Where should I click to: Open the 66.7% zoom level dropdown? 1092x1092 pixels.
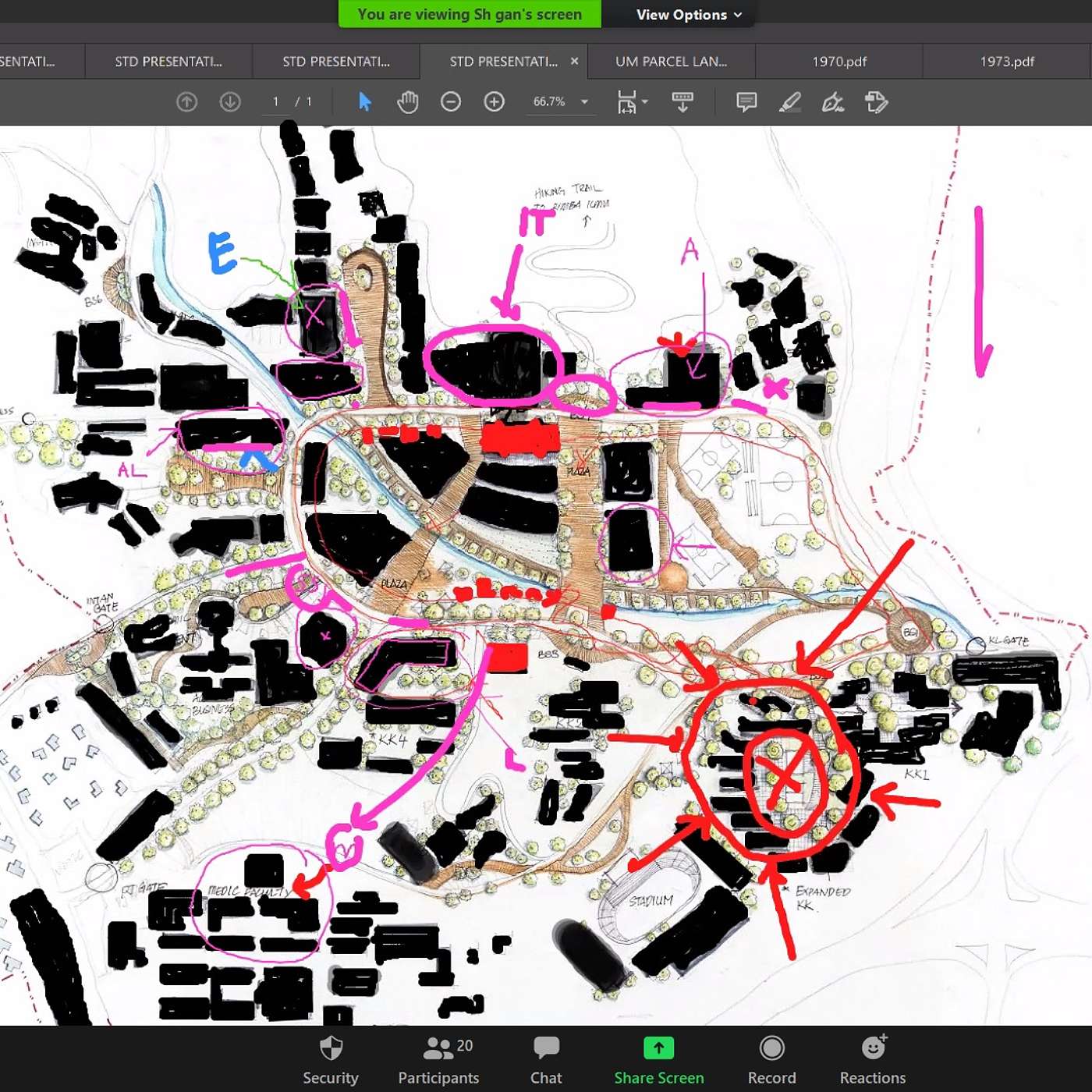coord(584,102)
